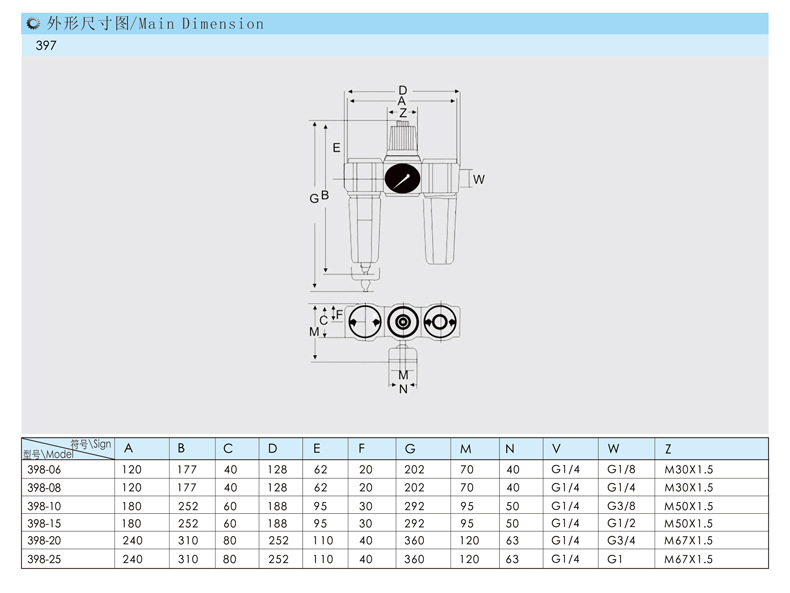Click the G3/8 value in the 398-10 row
The image size is (790, 593).
[x=621, y=505]
